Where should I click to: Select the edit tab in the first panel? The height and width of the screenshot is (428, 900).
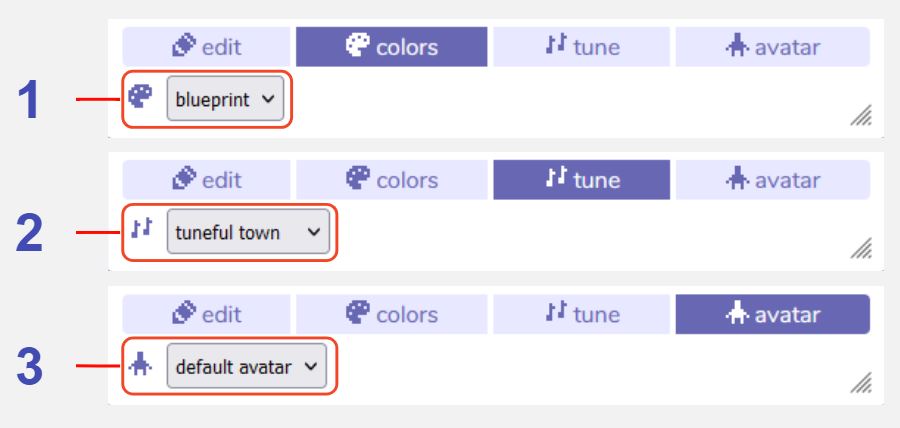pyautogui.click(x=206, y=46)
